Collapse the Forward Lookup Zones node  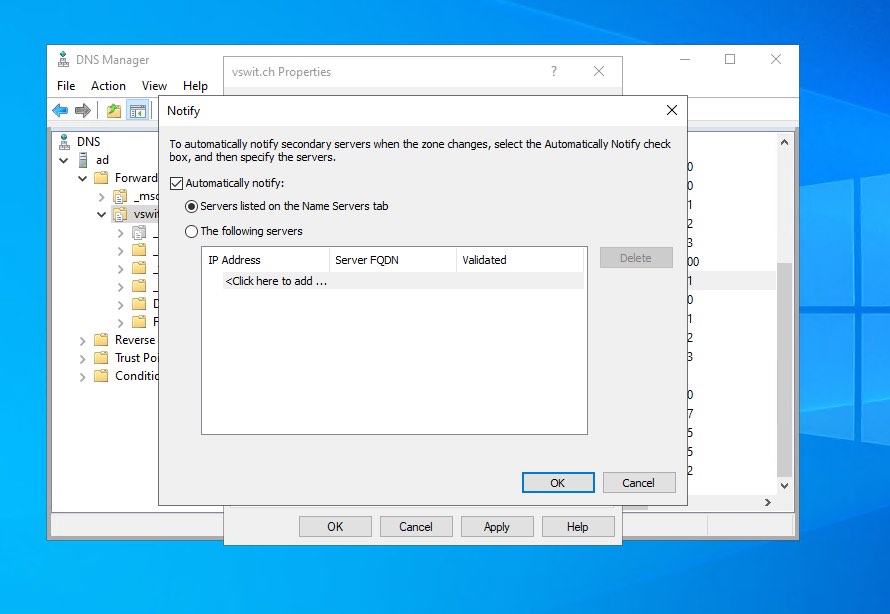(x=83, y=178)
